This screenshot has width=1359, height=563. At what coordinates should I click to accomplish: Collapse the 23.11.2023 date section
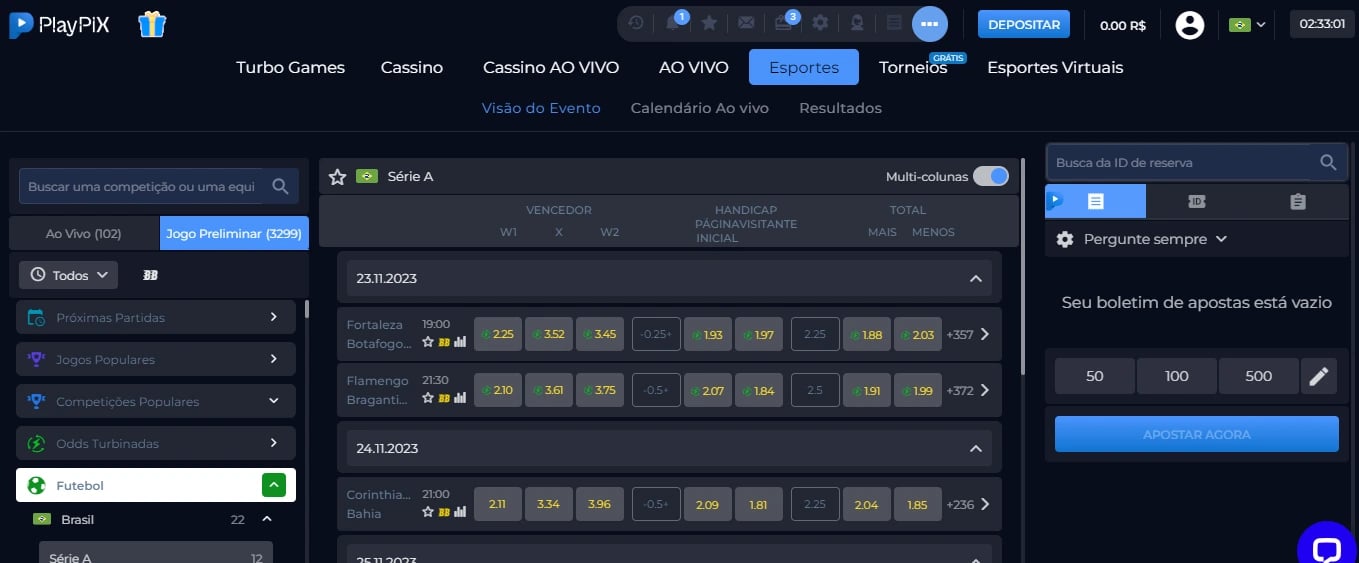click(x=975, y=278)
